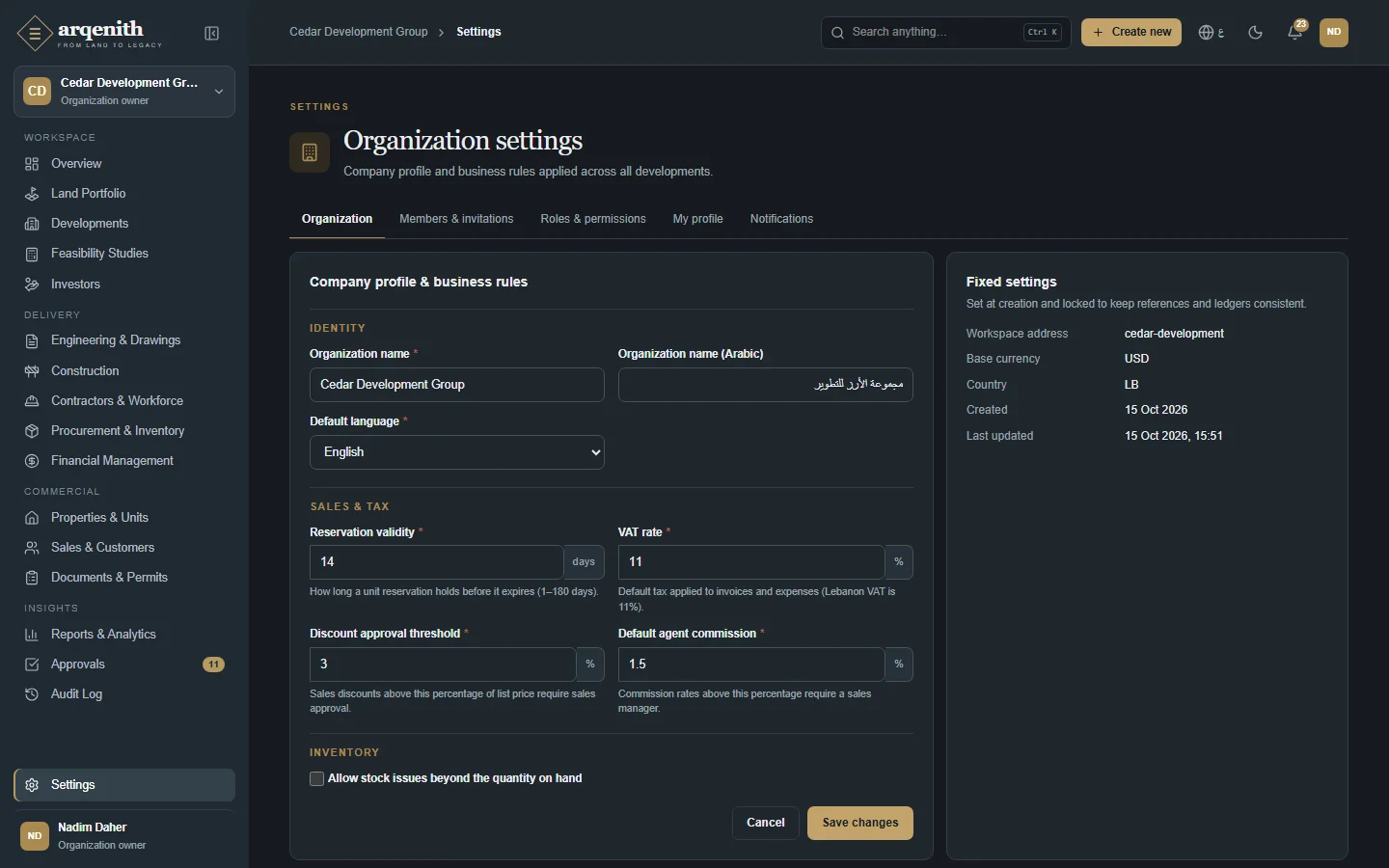The height and width of the screenshot is (868, 1389).
Task: Click the Discount approval threshold field
Action: coord(443,665)
